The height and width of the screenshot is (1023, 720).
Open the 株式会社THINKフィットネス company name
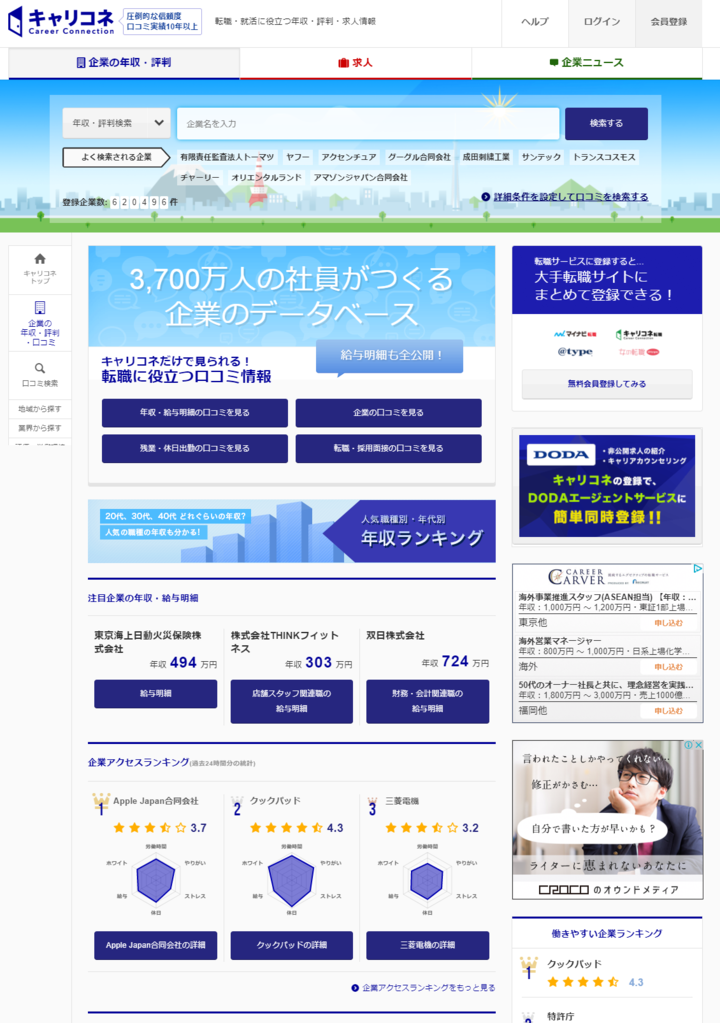point(285,642)
